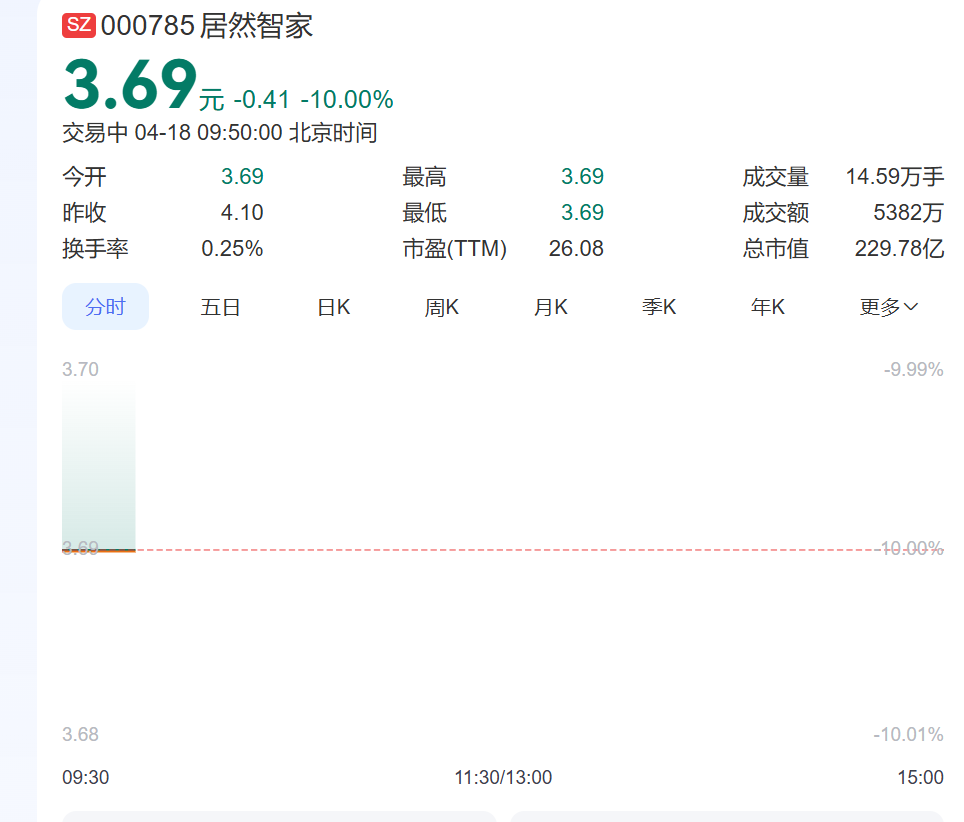Click the 今开 opening price label
964x822 pixels.
[x=84, y=177]
